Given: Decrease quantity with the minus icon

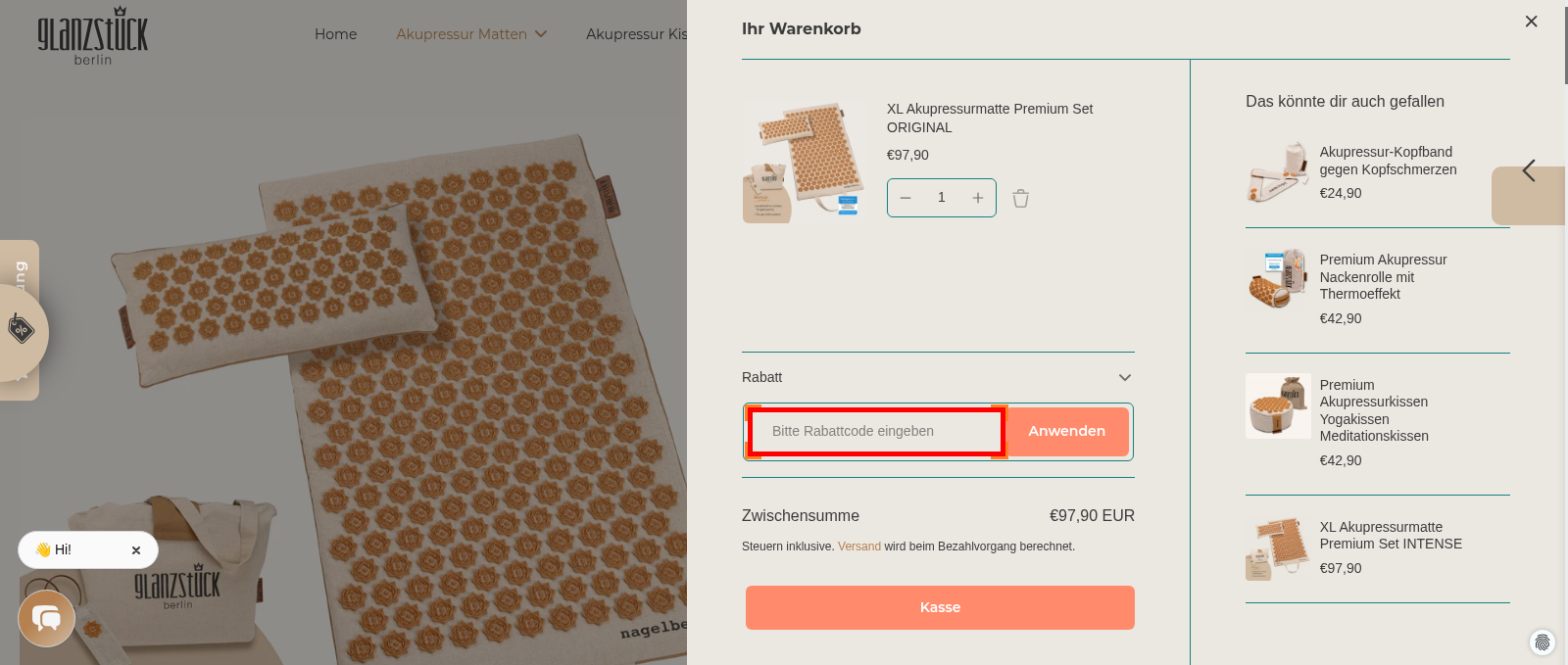Looking at the screenshot, I should (906, 197).
